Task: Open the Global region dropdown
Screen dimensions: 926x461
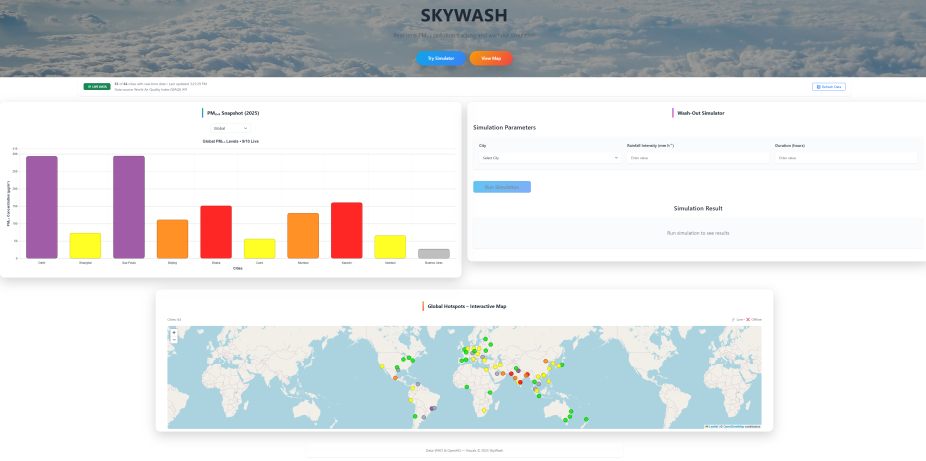Action: pos(231,128)
